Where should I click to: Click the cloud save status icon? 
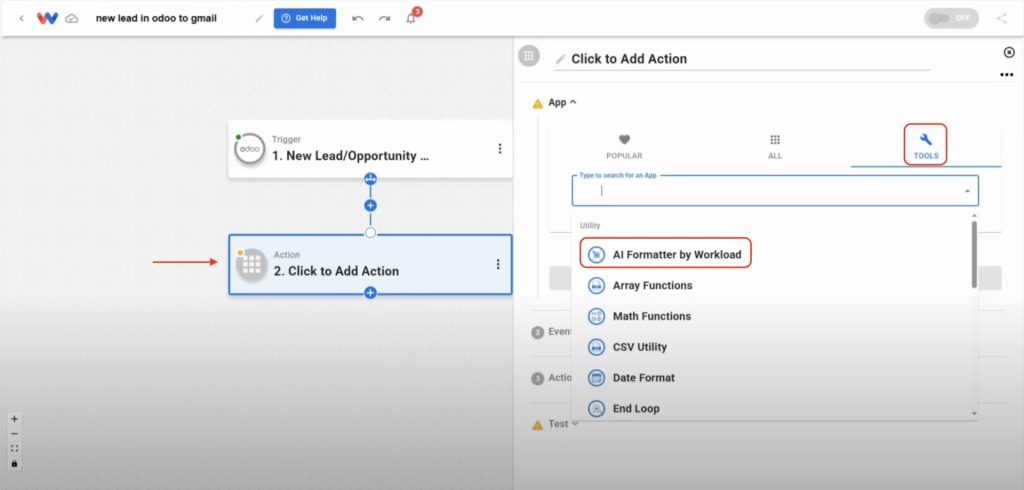coord(72,18)
